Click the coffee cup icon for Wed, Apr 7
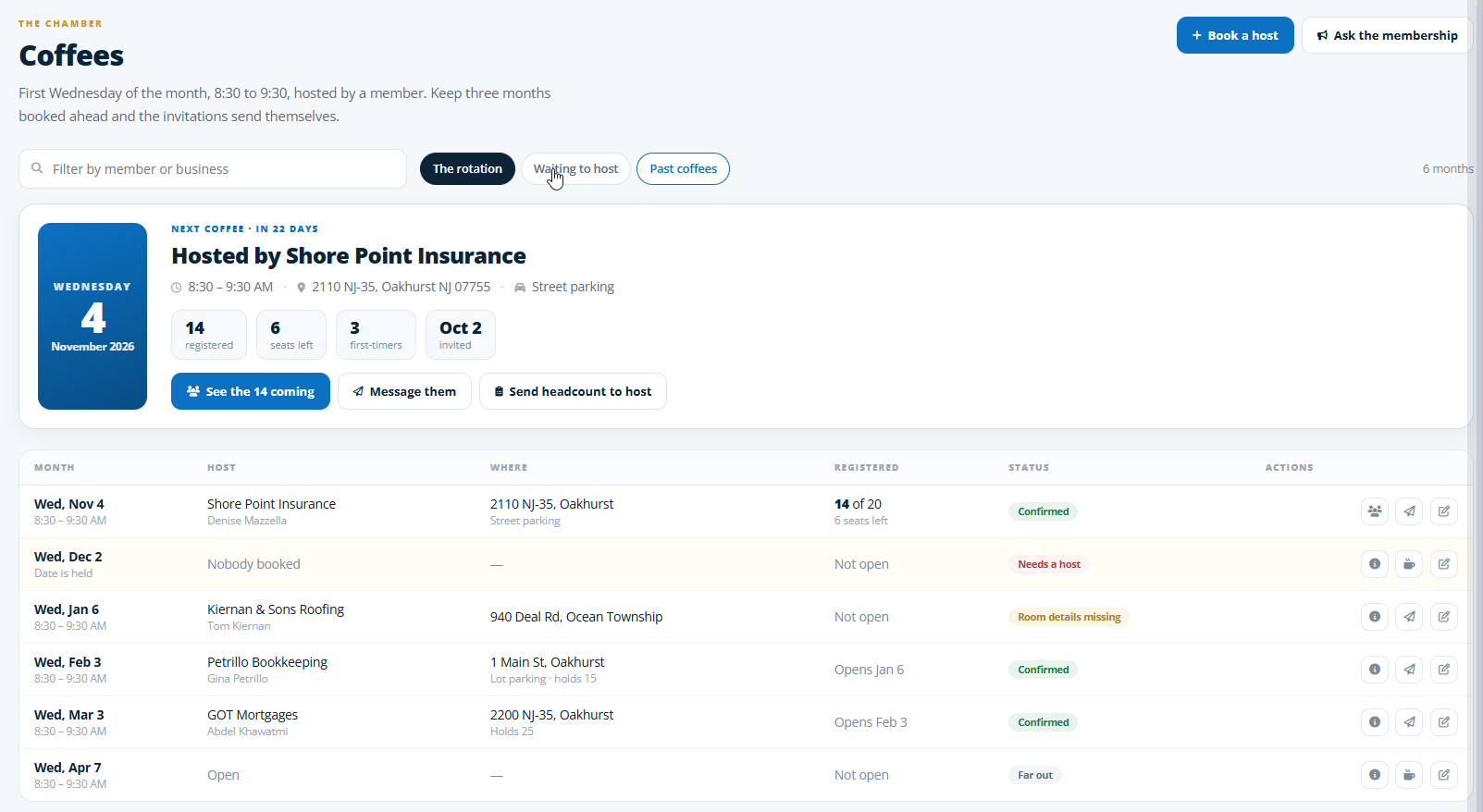The height and width of the screenshot is (812, 1483). [1409, 775]
